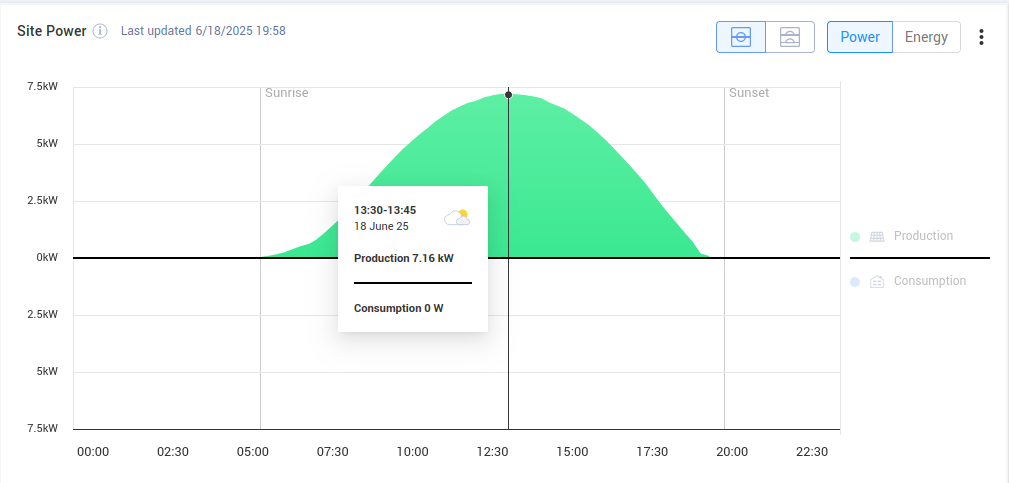Click the peak data point marker
The image size is (1009, 483).
click(508, 95)
